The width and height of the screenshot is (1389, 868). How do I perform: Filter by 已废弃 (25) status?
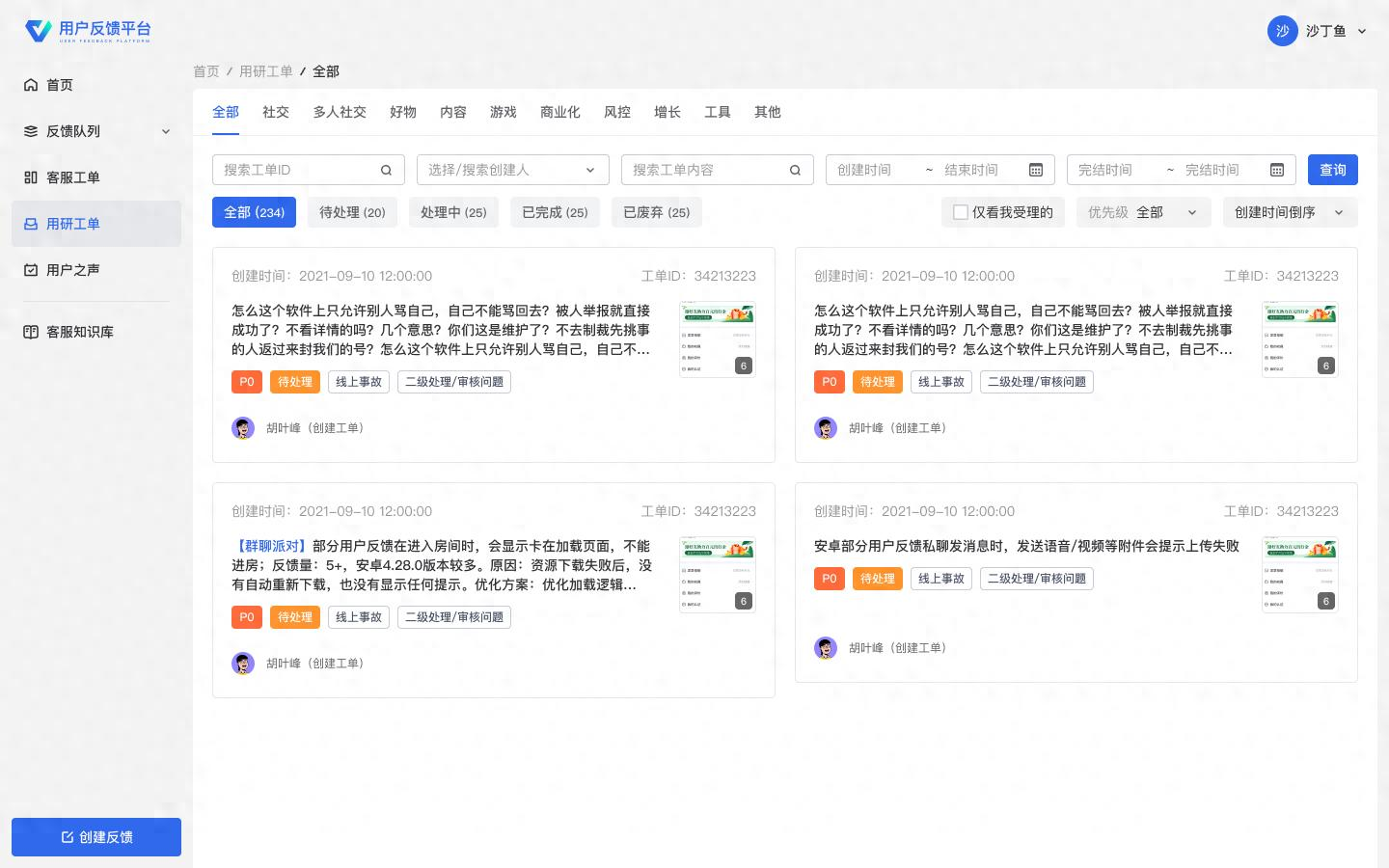[656, 212]
